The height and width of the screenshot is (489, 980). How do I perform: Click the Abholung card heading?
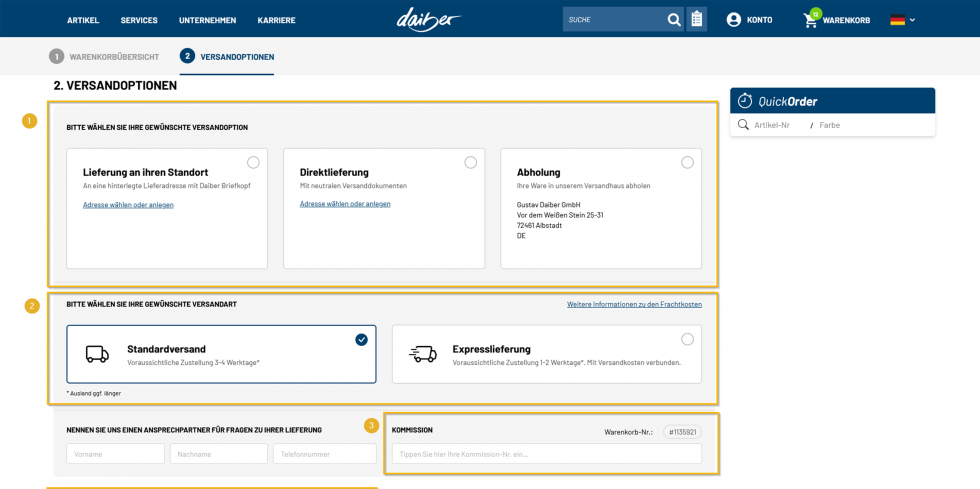[x=539, y=173]
